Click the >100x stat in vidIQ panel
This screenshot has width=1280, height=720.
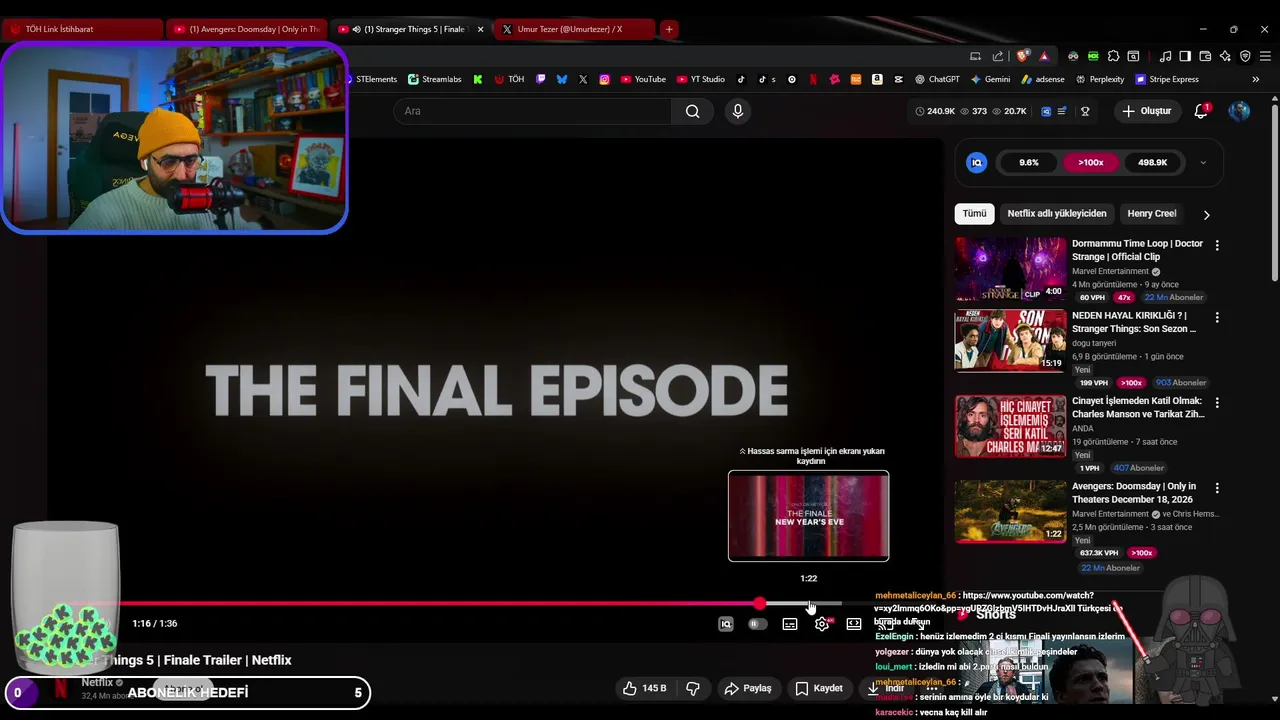pos(1091,162)
